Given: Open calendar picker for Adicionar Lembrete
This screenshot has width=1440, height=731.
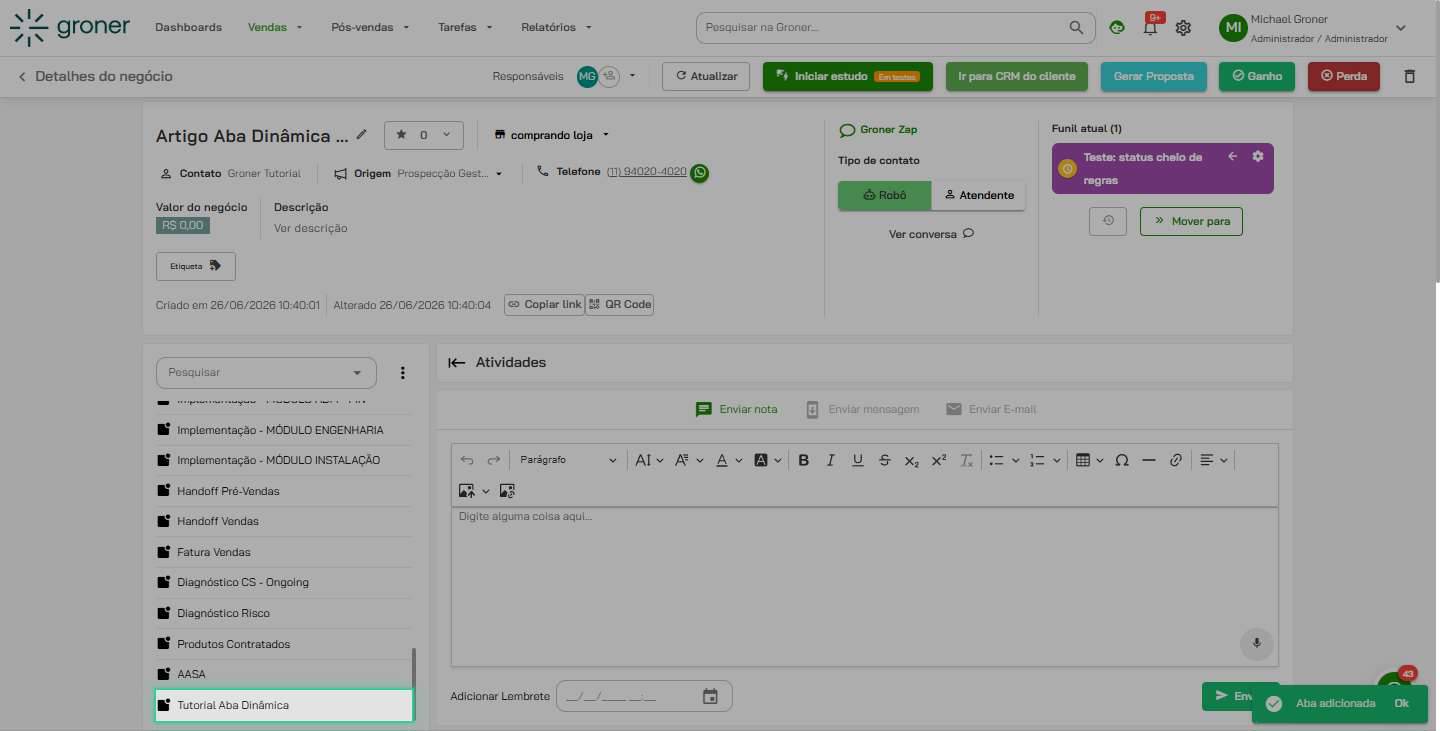Looking at the screenshot, I should pyautogui.click(x=710, y=696).
